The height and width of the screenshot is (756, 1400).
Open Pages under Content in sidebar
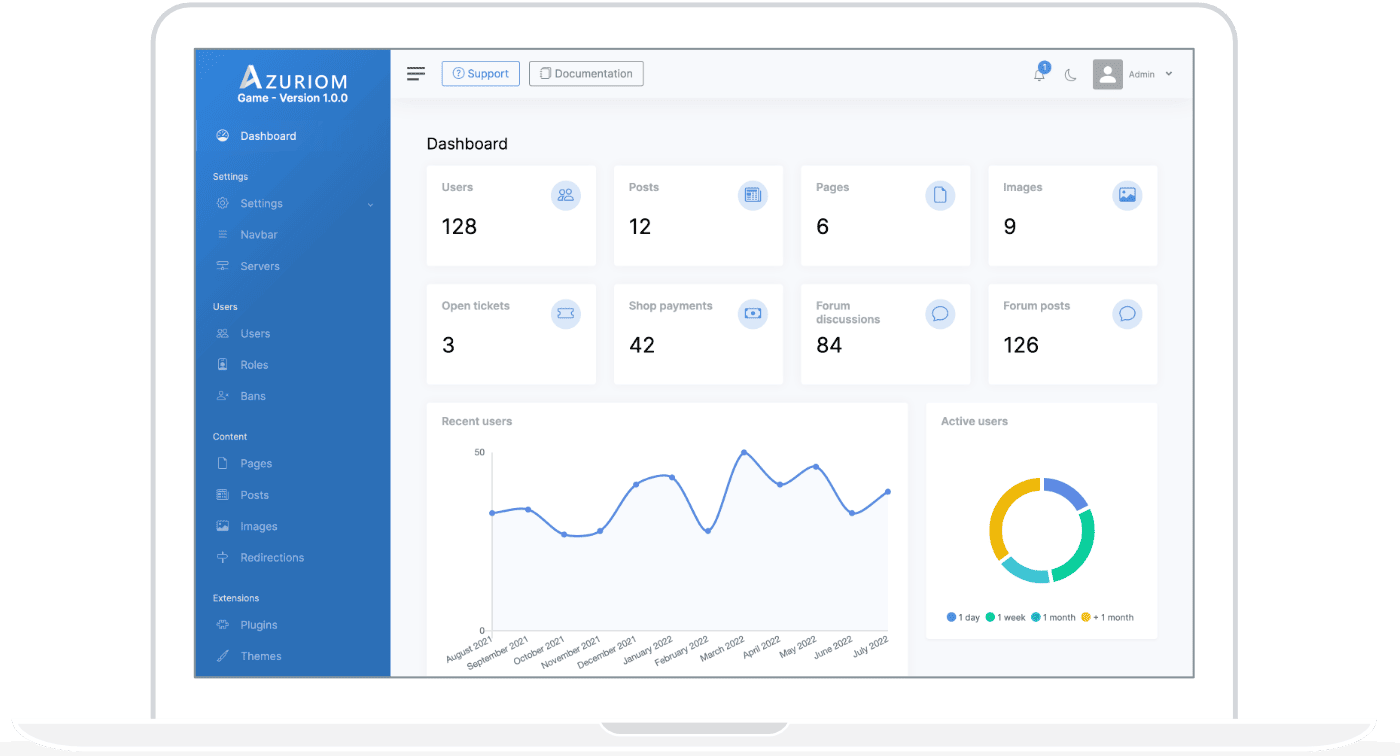pos(256,464)
